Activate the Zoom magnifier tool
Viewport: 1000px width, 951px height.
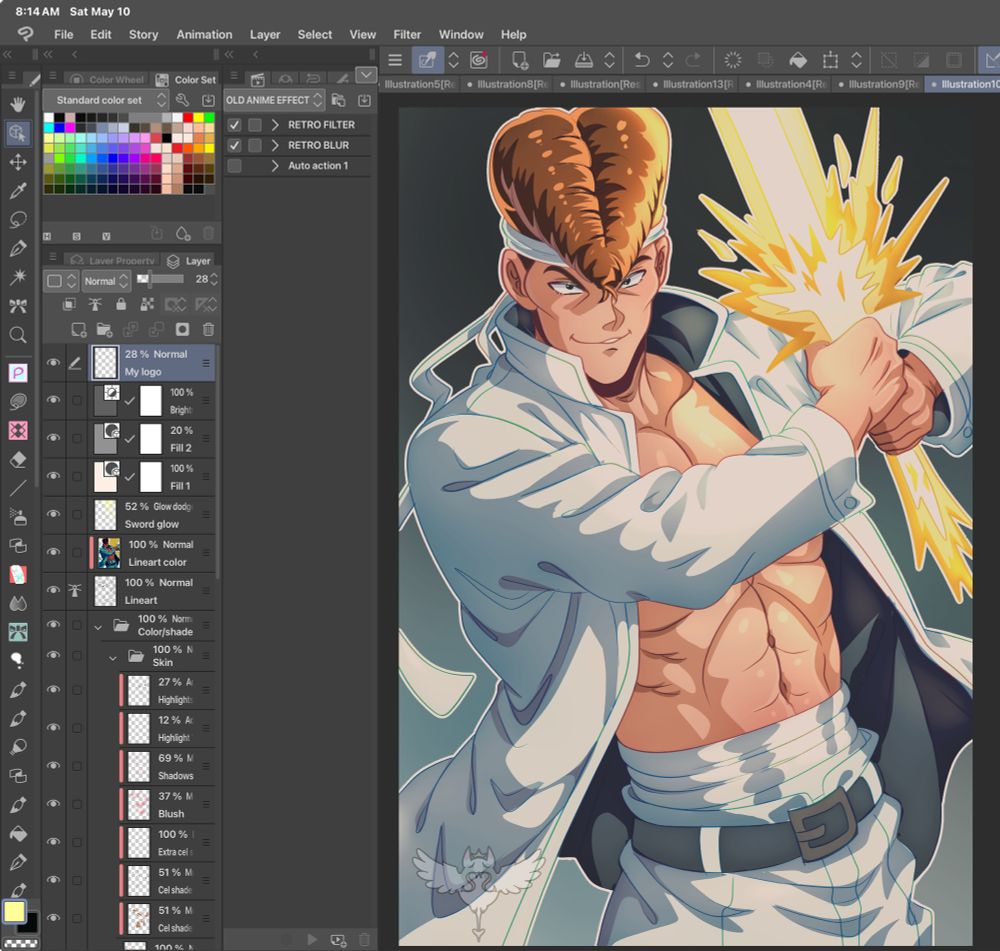(x=18, y=335)
